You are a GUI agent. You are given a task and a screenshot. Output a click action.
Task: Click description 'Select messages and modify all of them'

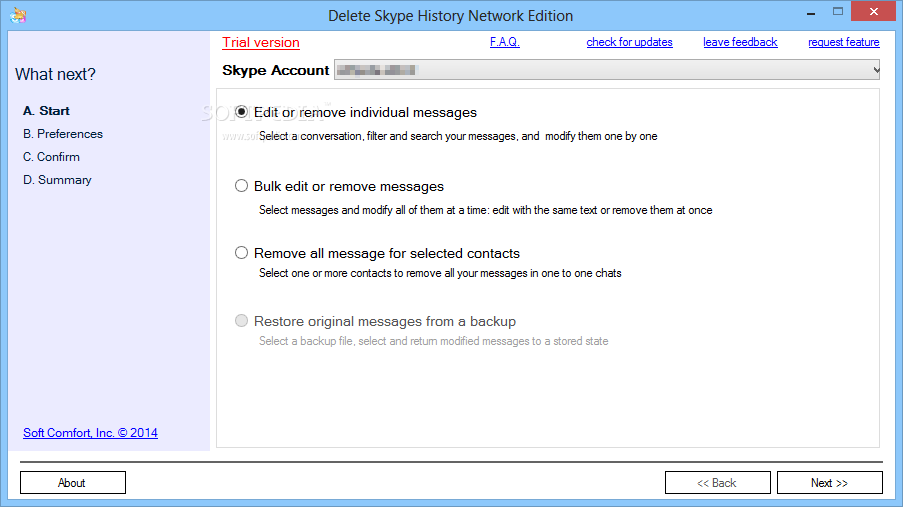pos(485,210)
